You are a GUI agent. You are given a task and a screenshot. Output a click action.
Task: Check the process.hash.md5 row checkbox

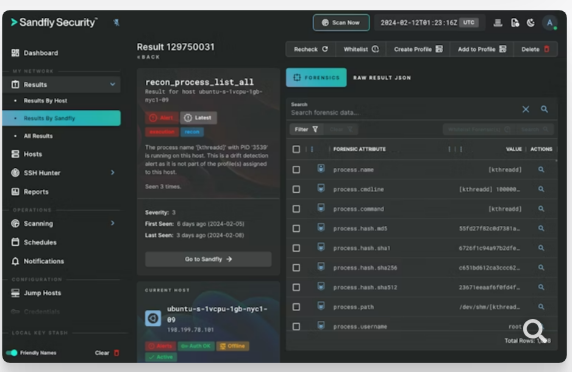tap(296, 229)
